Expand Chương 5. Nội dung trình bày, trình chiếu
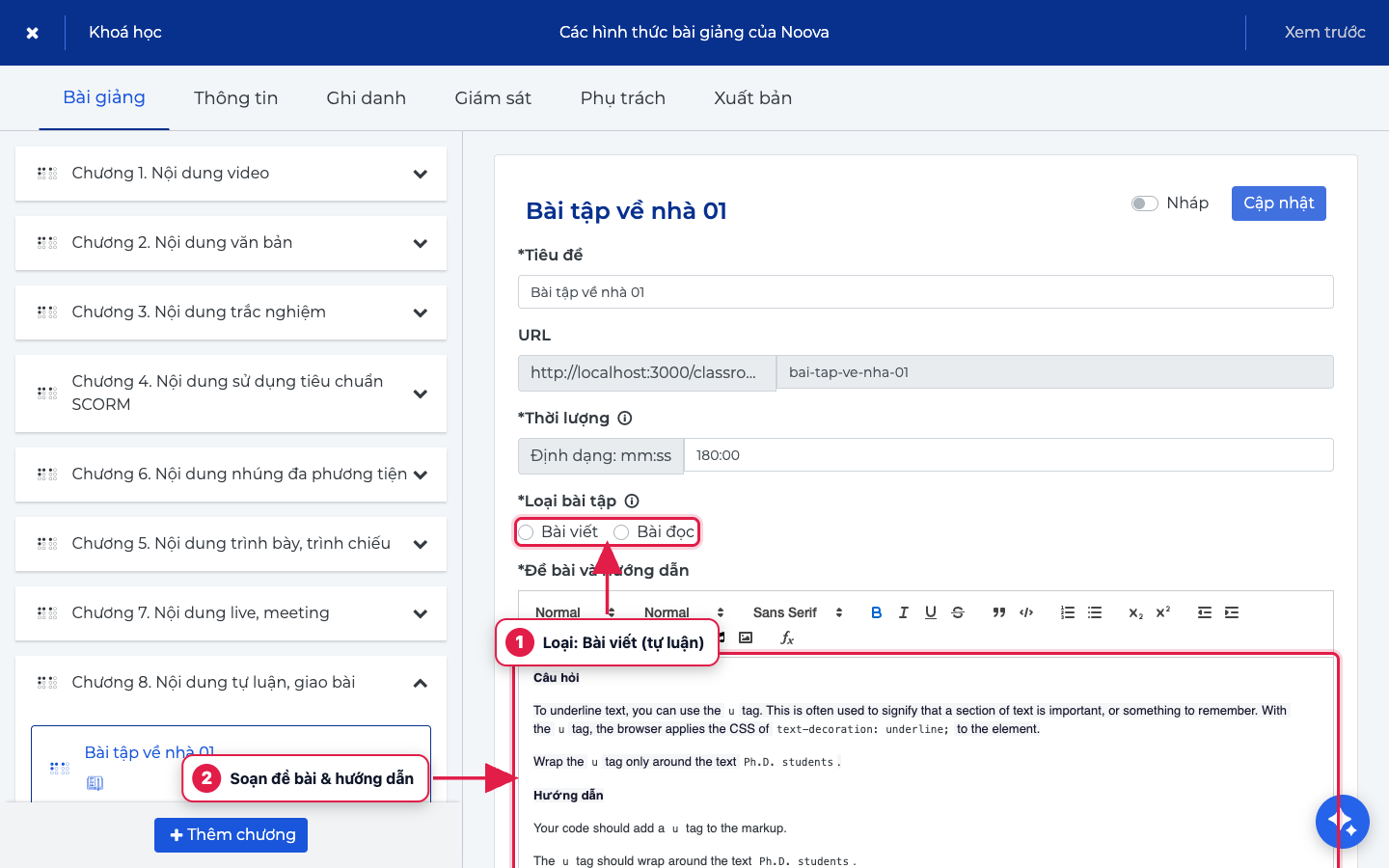 click(421, 545)
